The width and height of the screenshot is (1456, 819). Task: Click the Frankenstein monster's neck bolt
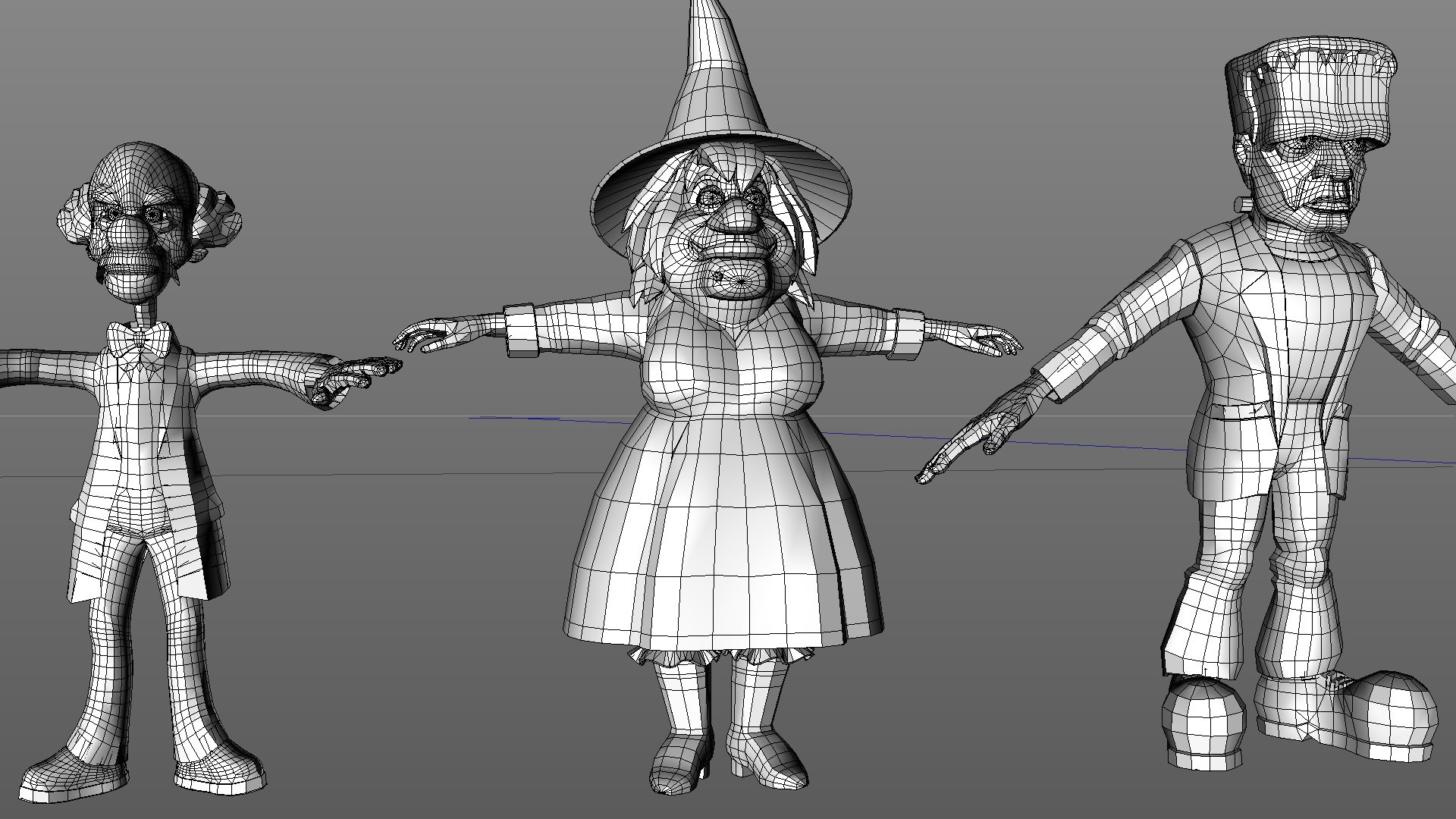pos(1242,203)
